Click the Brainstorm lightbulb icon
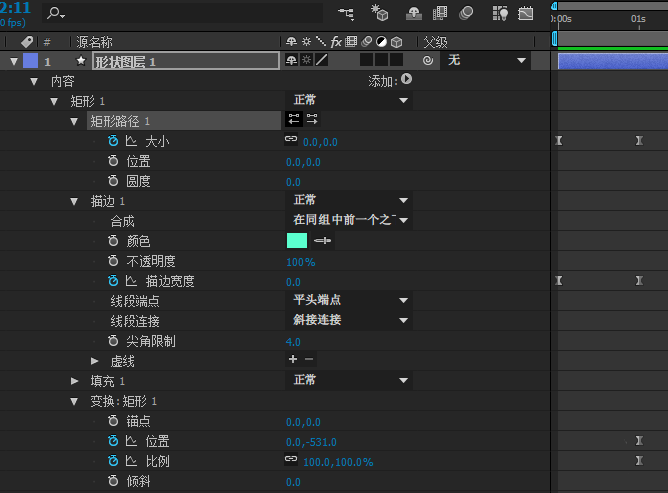The image size is (668, 493). tap(501, 13)
